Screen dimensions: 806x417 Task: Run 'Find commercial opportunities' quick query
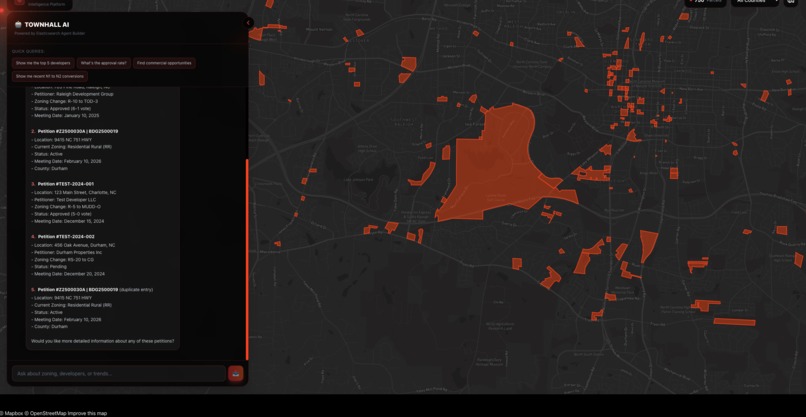[x=164, y=63]
